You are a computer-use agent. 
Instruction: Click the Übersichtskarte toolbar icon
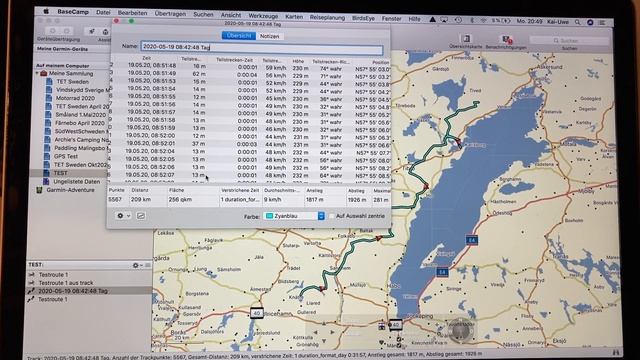click(466, 40)
